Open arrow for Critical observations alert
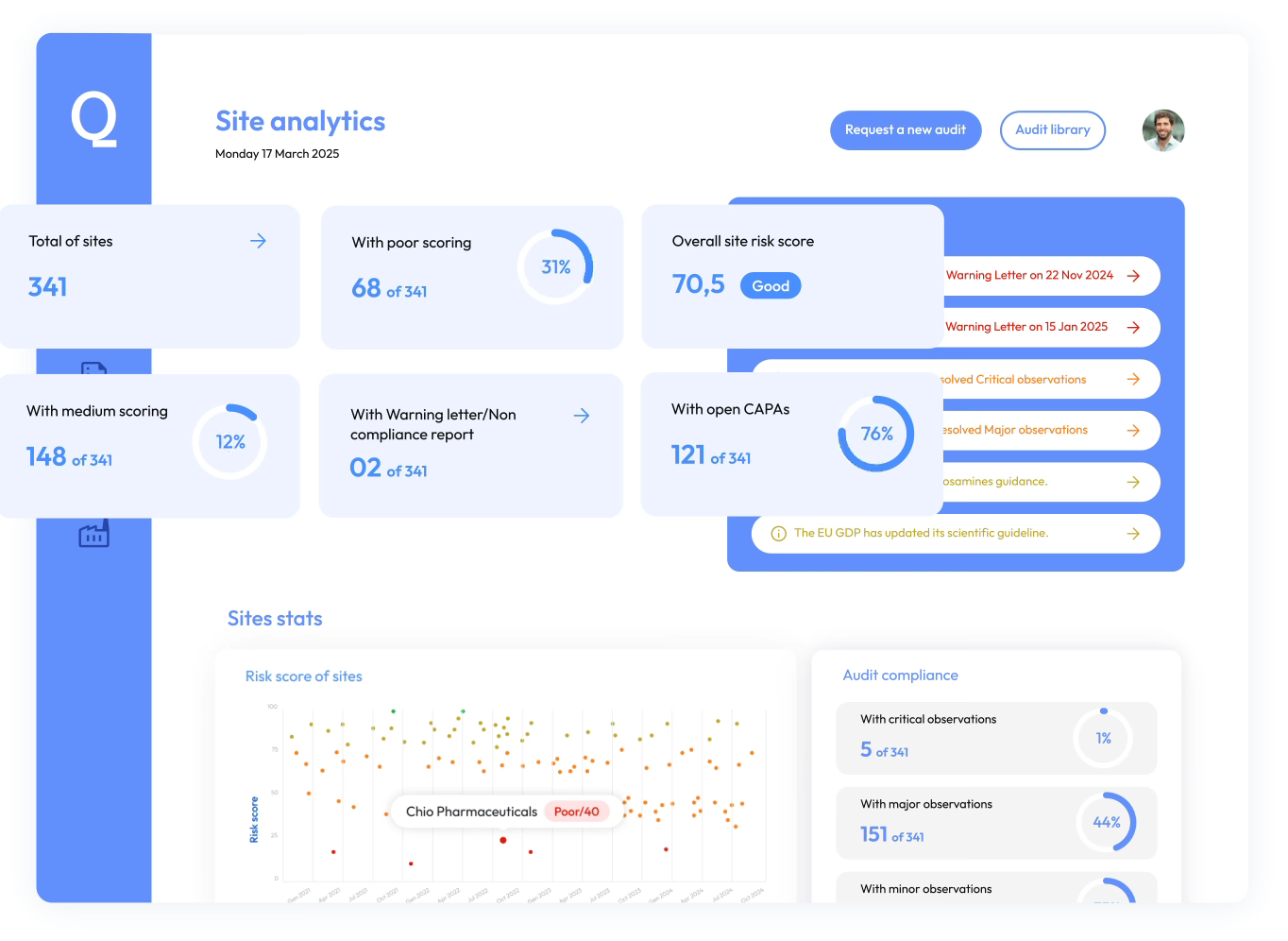 coord(1133,379)
